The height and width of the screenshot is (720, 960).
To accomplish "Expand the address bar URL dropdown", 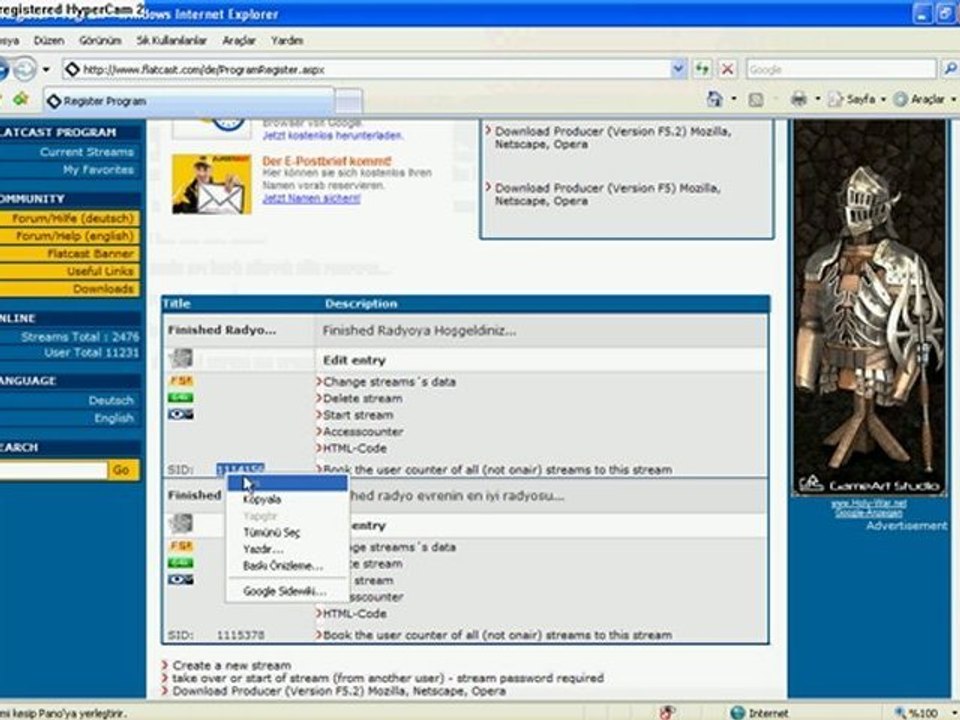I will 678,69.
